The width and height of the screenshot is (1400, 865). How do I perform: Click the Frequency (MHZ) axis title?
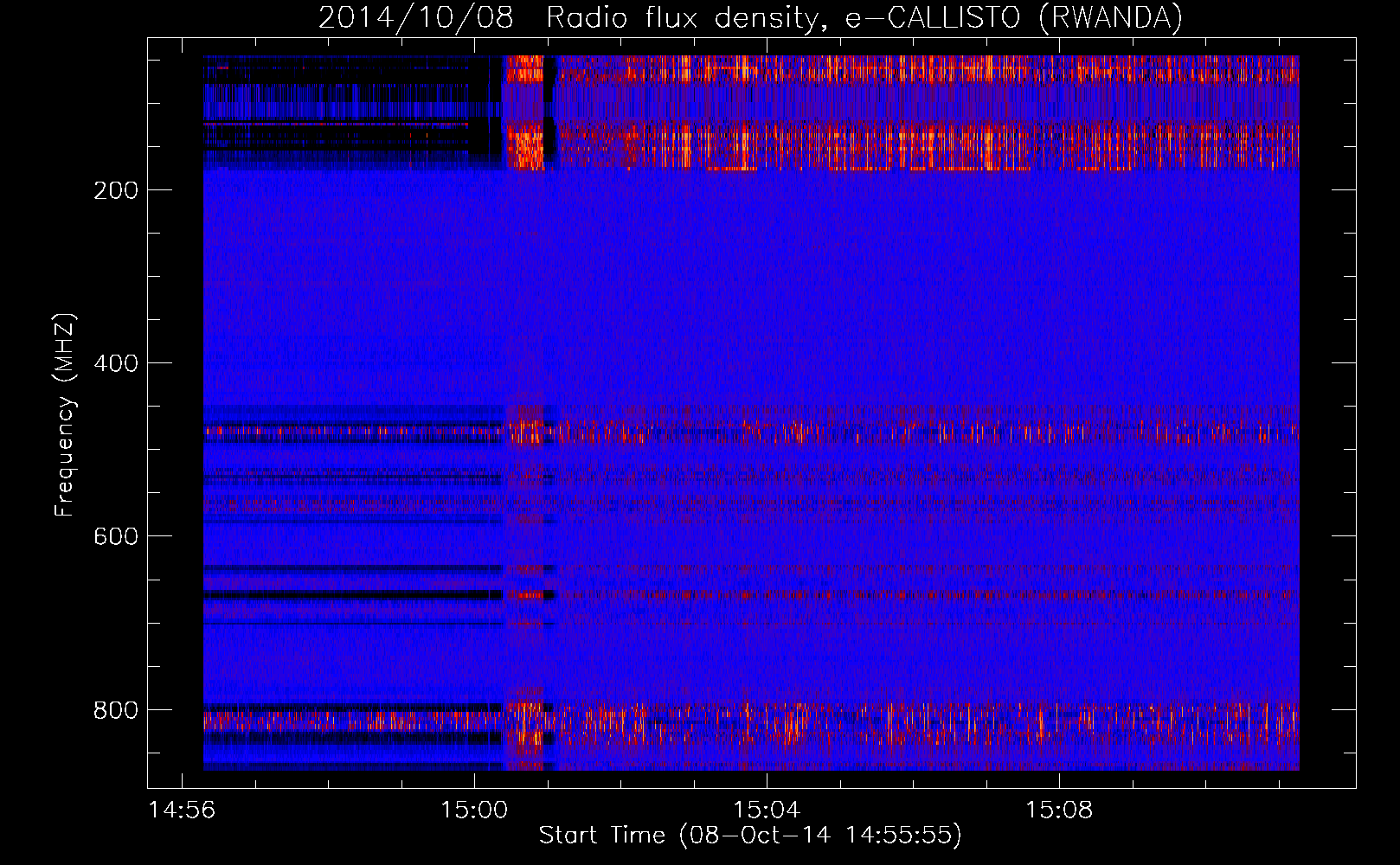tap(65, 414)
